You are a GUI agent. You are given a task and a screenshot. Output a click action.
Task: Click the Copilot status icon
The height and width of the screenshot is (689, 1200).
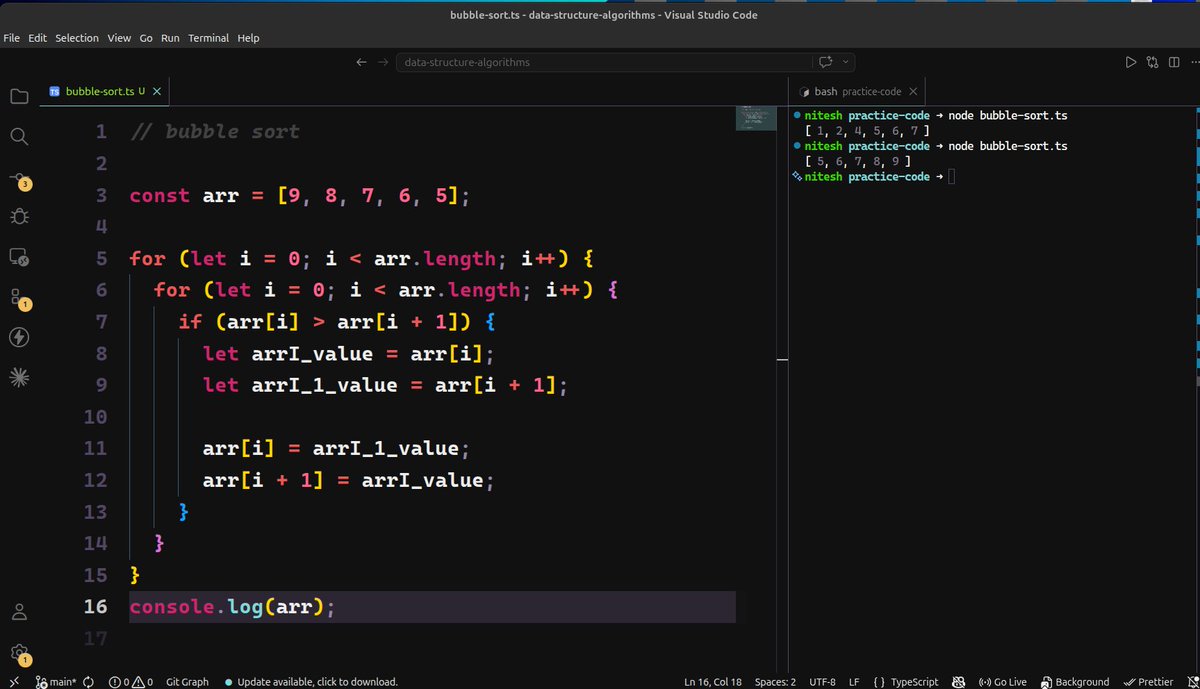point(957,681)
